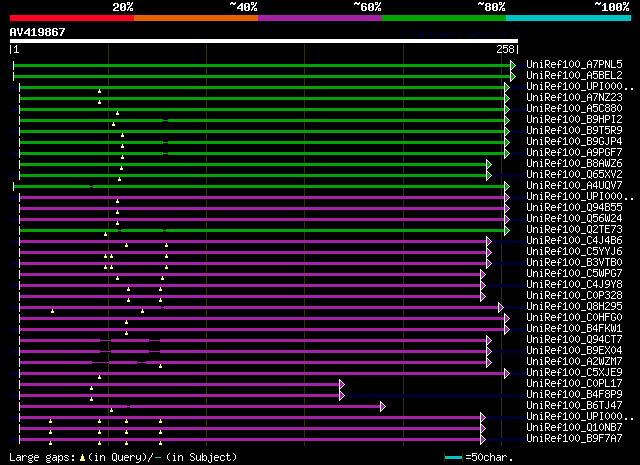The height and width of the screenshot is (465, 640).
Task: Click the arrowhead at end of Q65XV2 row
Action: 489,176
